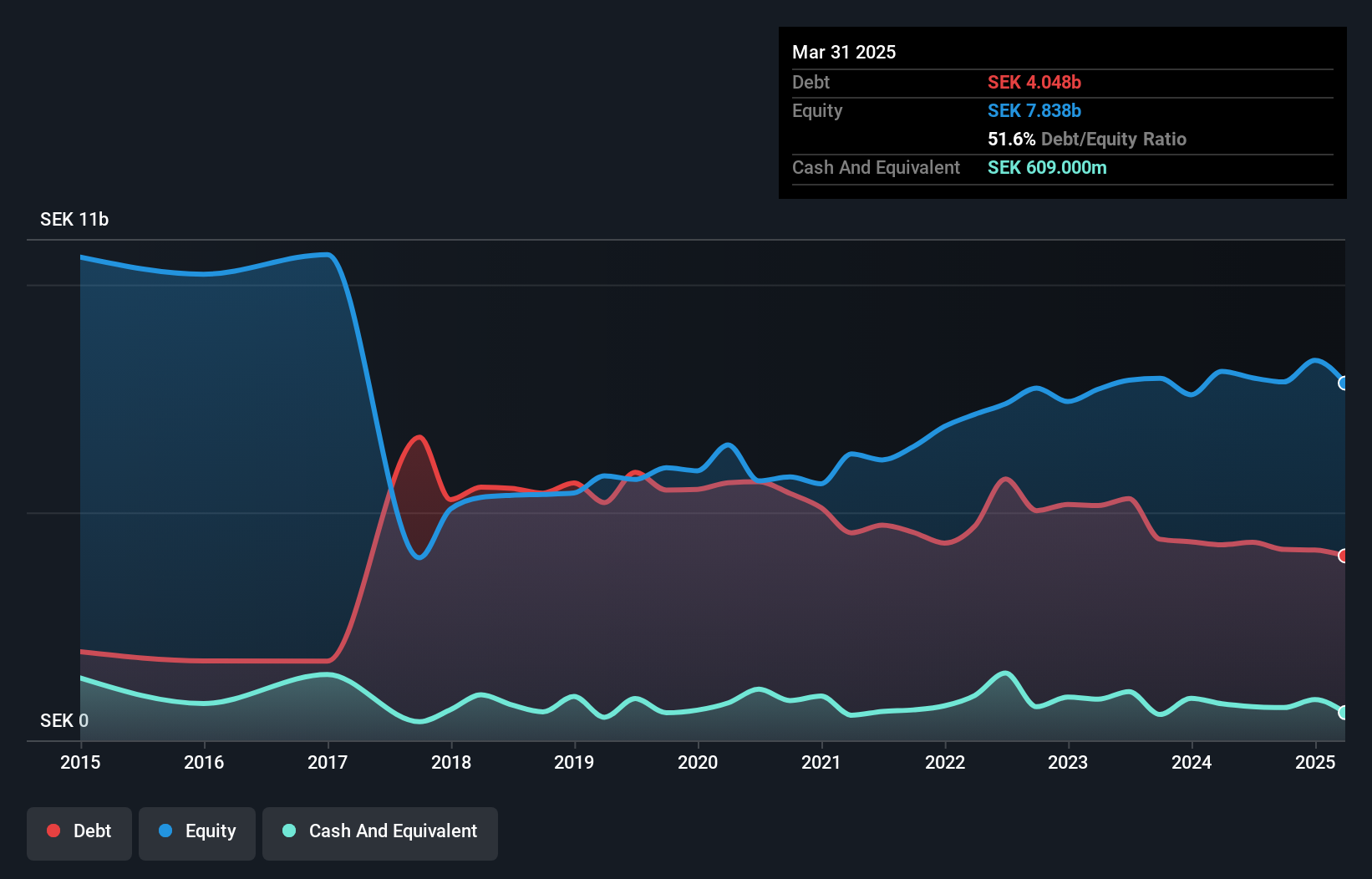Viewport: 1372px width, 879px height.
Task: Click the blue dot in Equity legend
Action: (165, 831)
